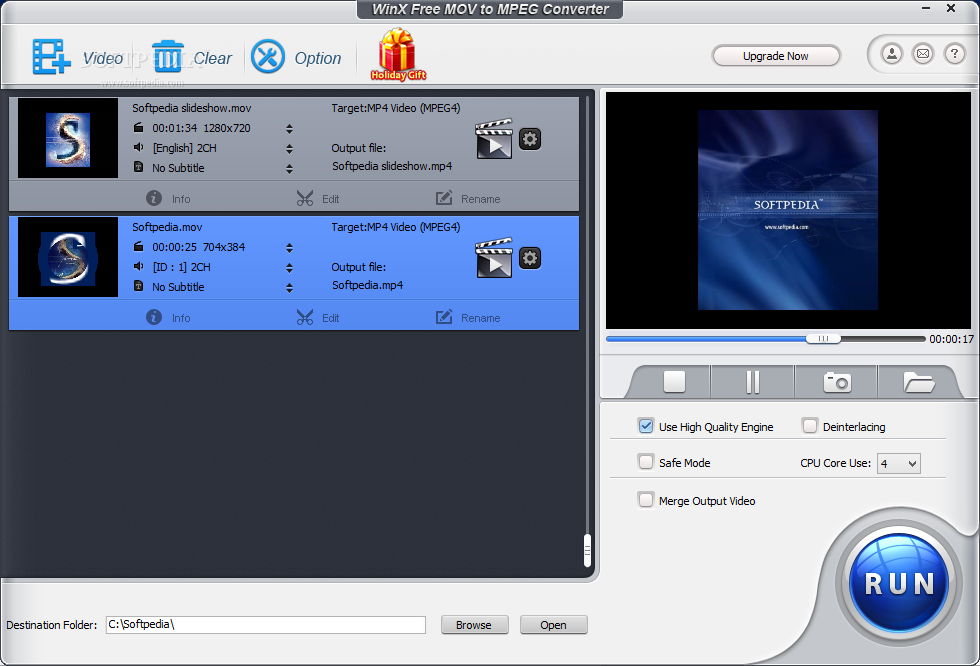Click the preview seek slider handle
The height and width of the screenshot is (666, 980).
[823, 339]
